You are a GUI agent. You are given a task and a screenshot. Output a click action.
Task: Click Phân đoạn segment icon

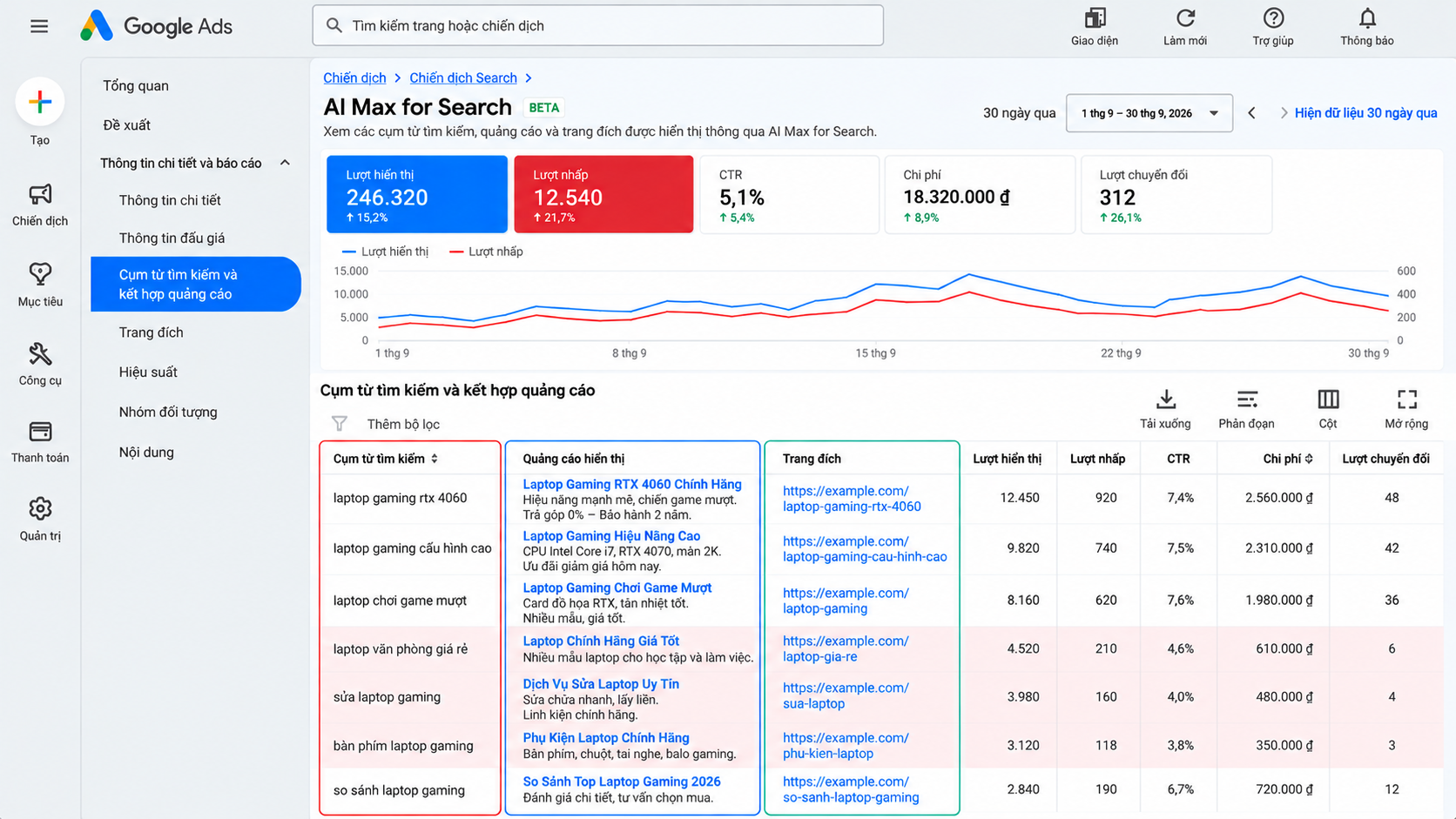pyautogui.click(x=1246, y=399)
